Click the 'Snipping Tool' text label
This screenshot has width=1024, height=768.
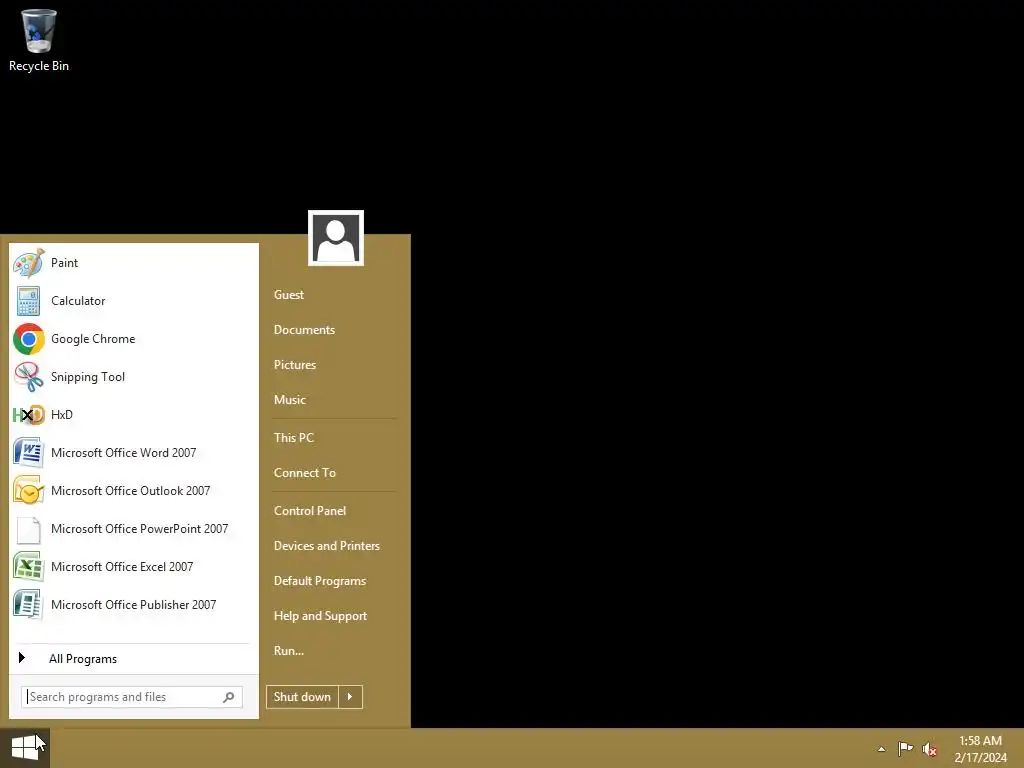[x=88, y=377]
